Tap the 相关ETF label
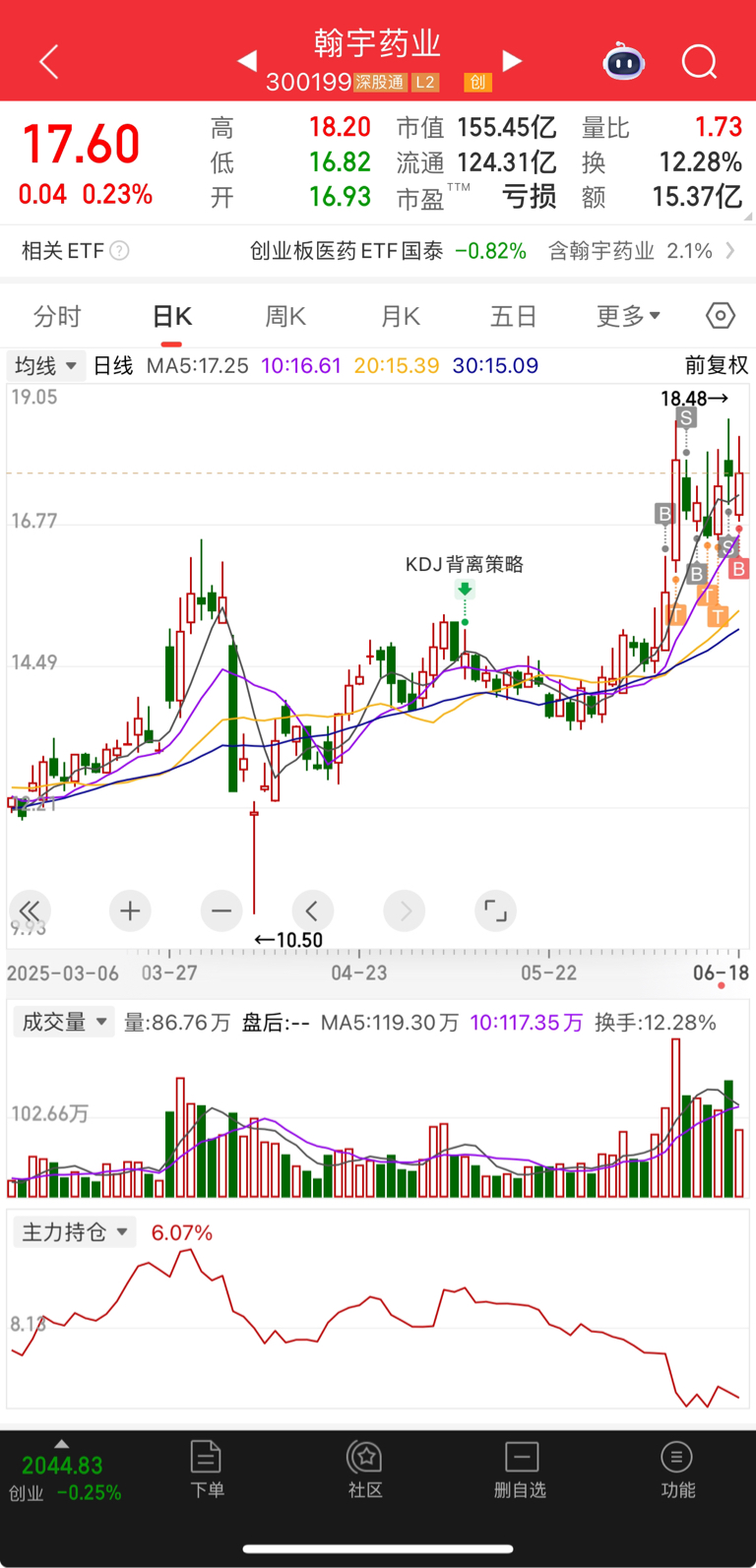This screenshot has height=1568, width=756. (62, 251)
